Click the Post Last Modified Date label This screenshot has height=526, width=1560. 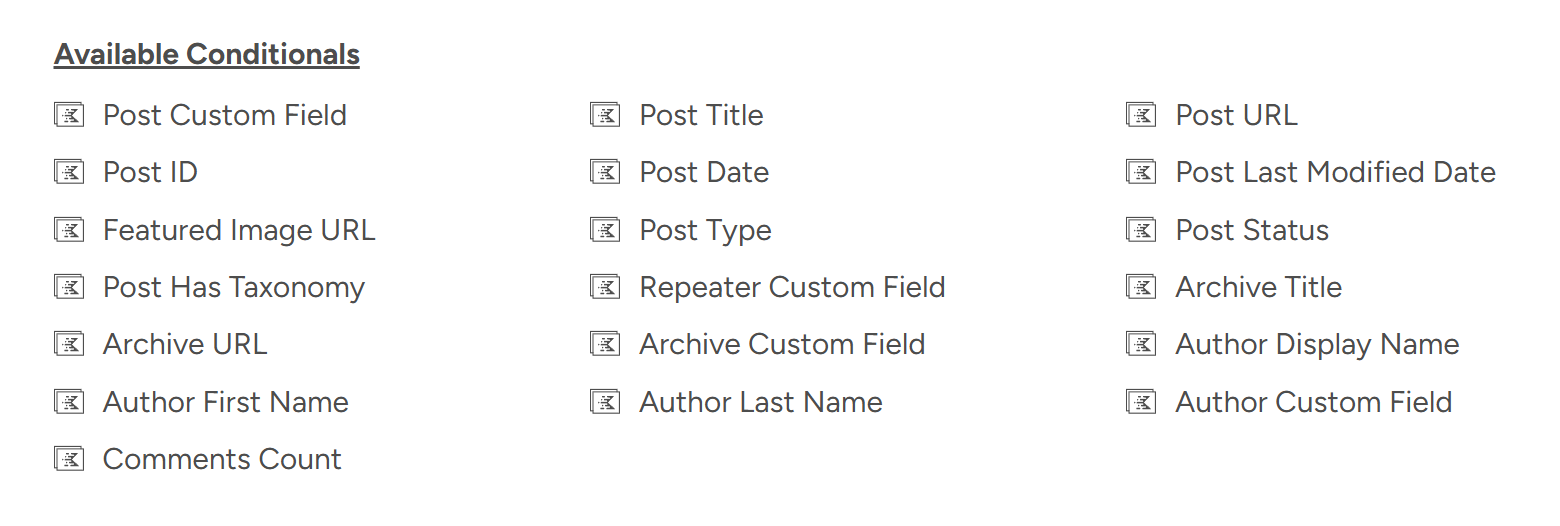1335,172
